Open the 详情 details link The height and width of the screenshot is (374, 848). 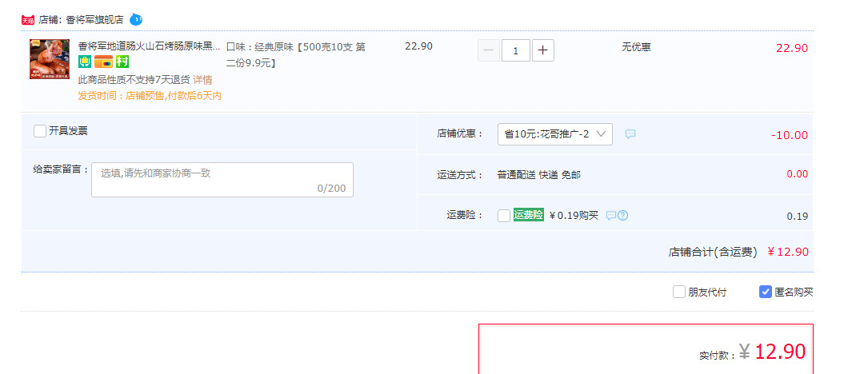[x=203, y=80]
